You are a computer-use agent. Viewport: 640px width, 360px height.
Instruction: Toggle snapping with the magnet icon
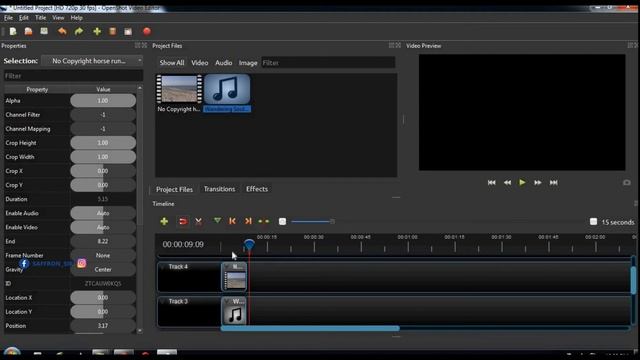[x=182, y=221]
